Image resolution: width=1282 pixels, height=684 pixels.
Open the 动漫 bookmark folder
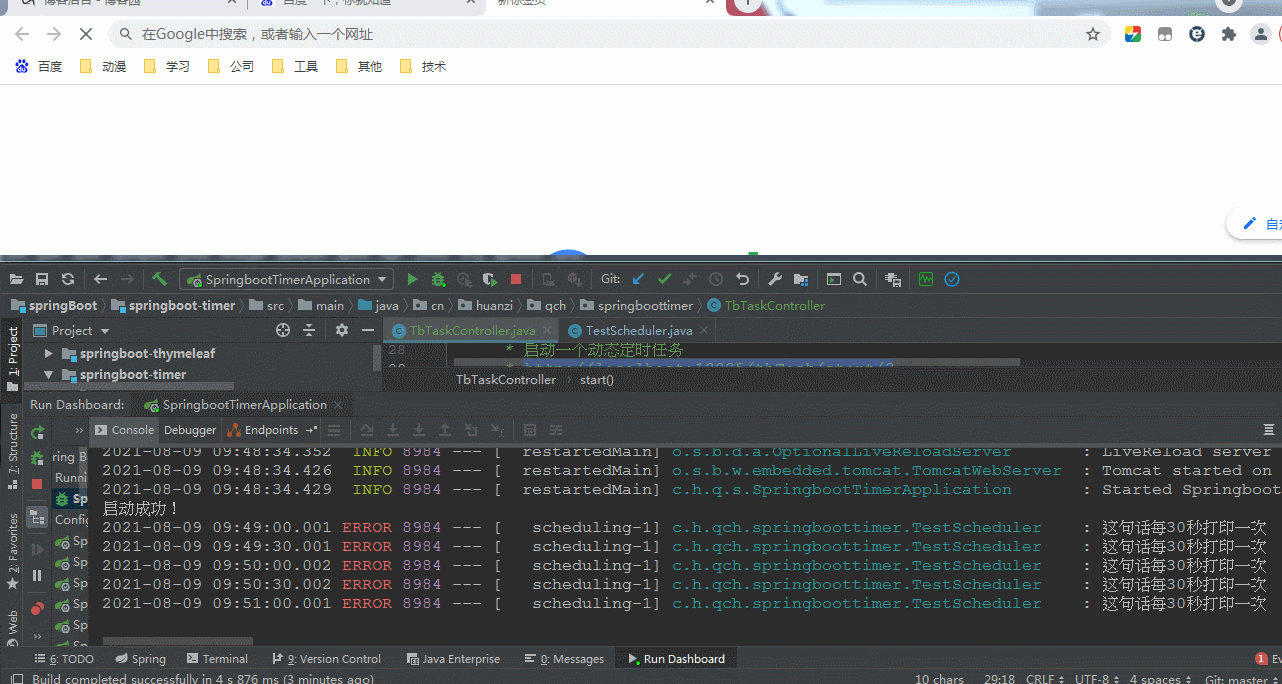(102, 66)
